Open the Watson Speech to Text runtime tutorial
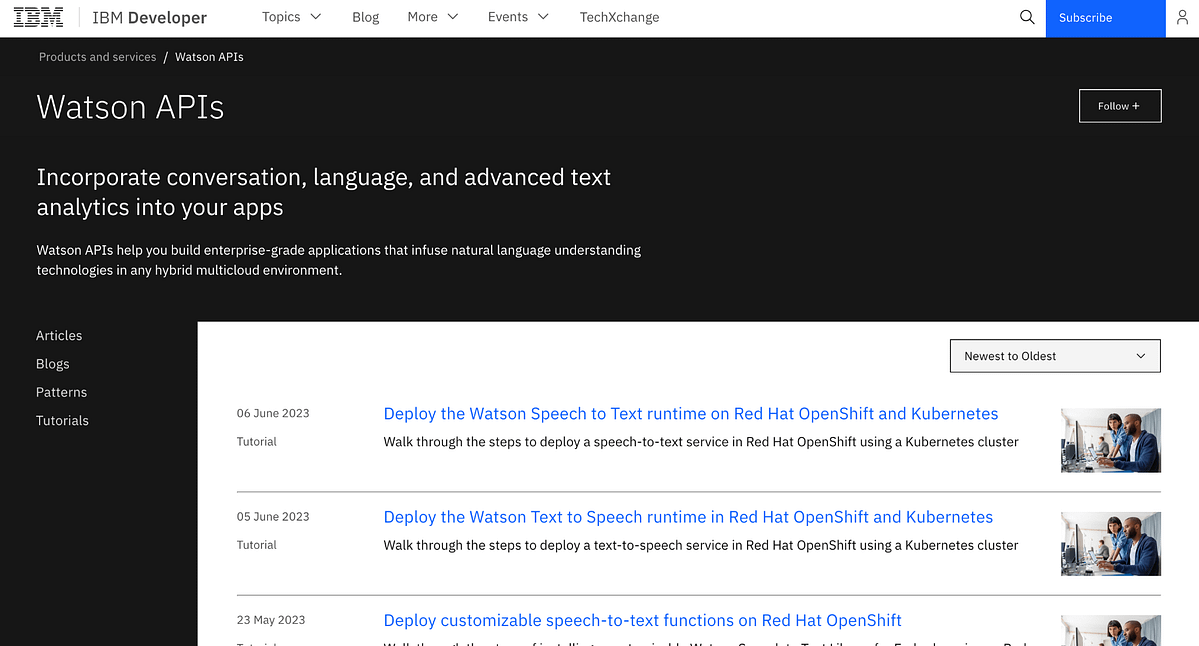Viewport: 1199px width, 646px height. pyautogui.click(x=690, y=414)
